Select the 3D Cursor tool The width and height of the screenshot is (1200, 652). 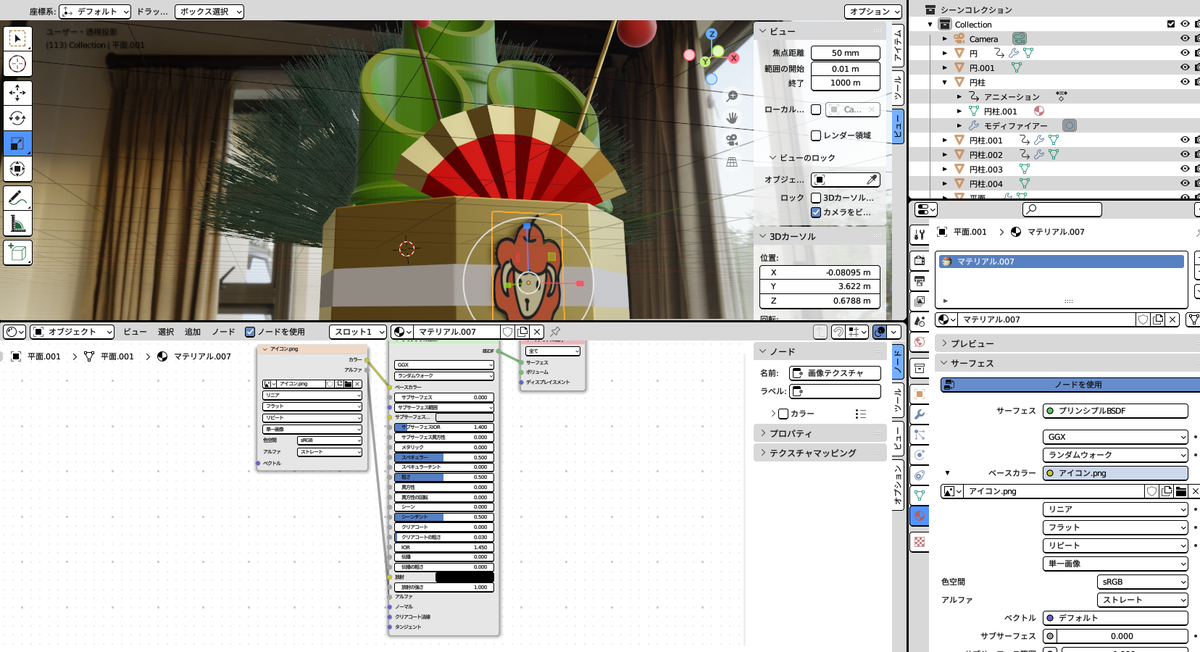pyautogui.click(x=19, y=66)
